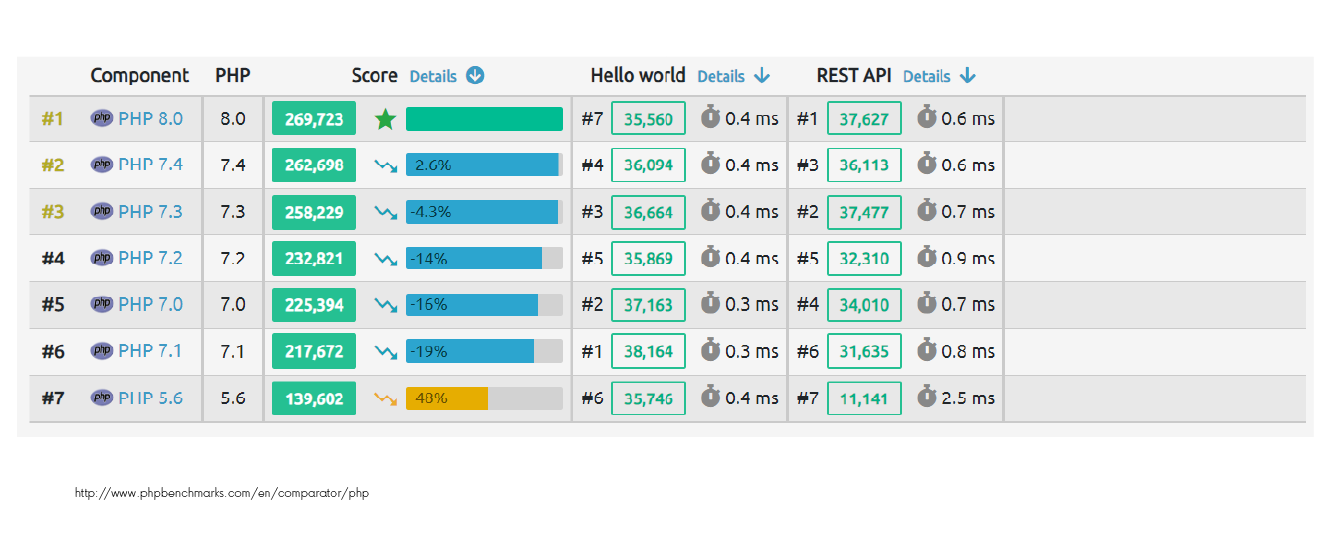
Task: Open the PHP 8.0 component link
Action: click(151, 118)
